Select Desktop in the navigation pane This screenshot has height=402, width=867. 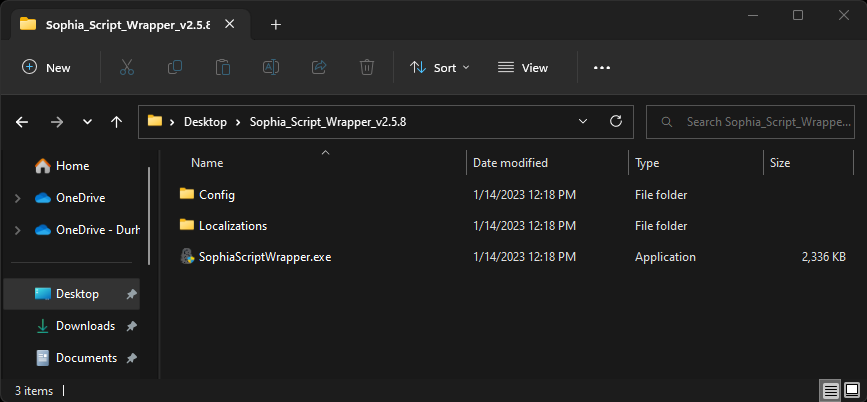point(71,294)
